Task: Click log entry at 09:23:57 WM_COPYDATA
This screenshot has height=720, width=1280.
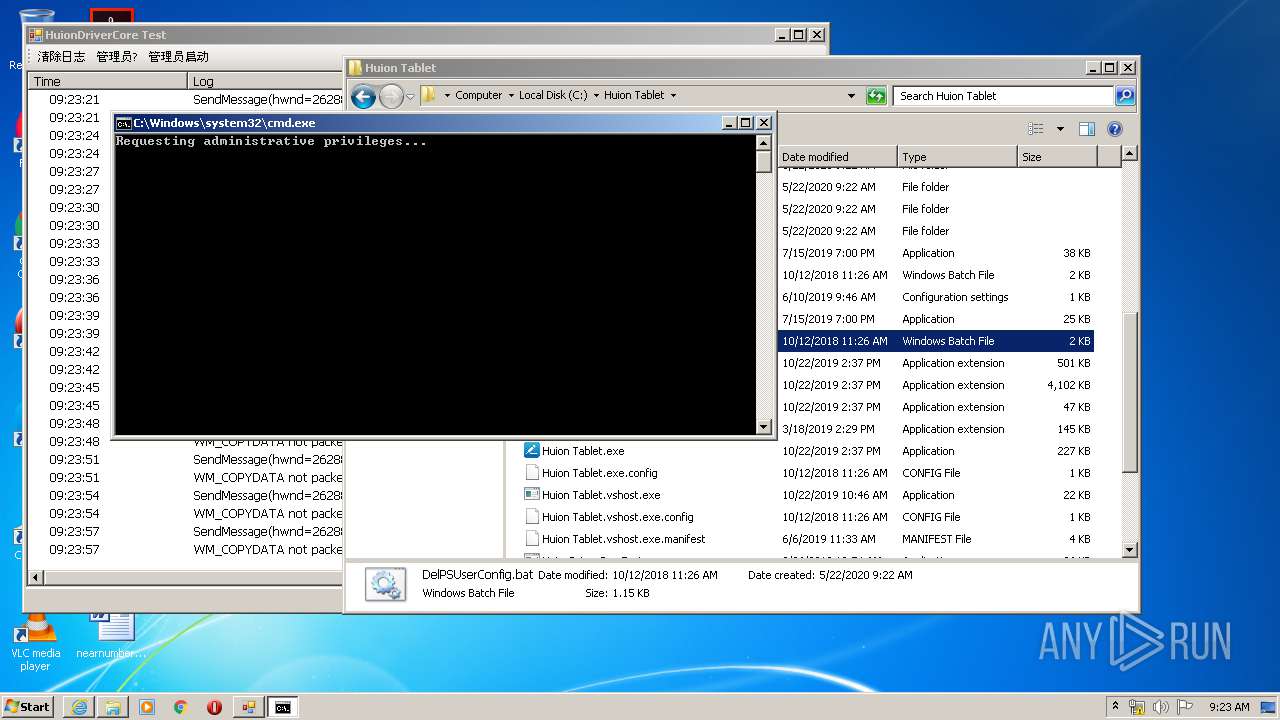Action: [x=186, y=550]
